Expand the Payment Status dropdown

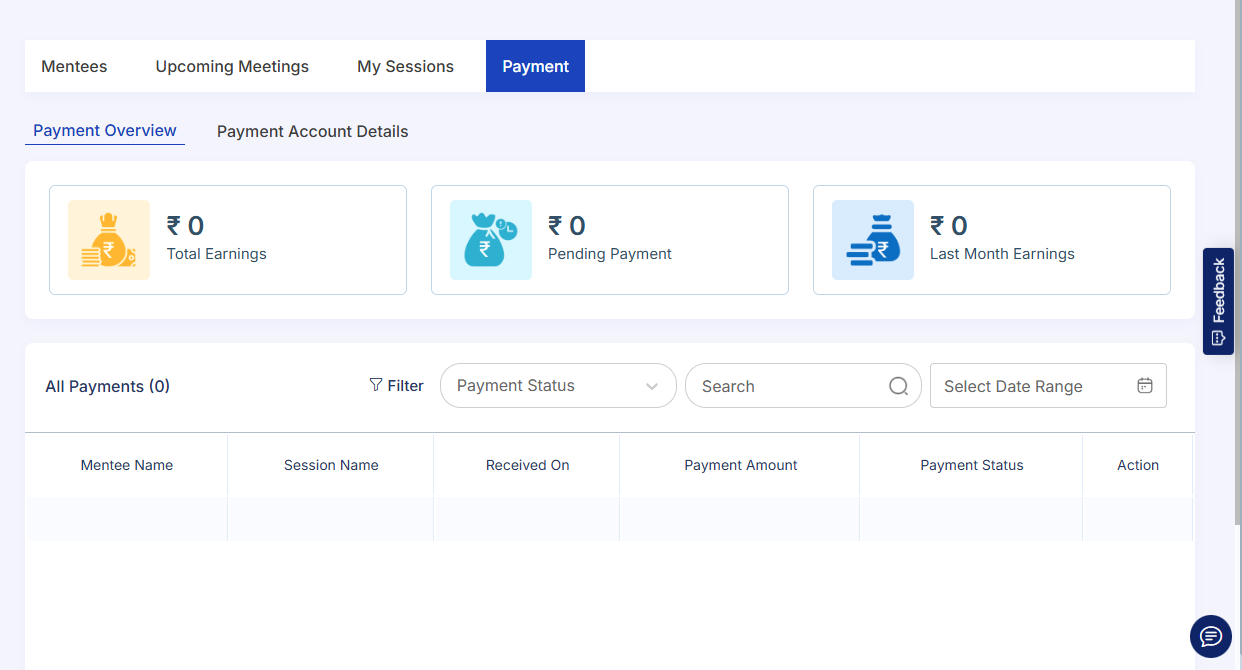coord(557,386)
